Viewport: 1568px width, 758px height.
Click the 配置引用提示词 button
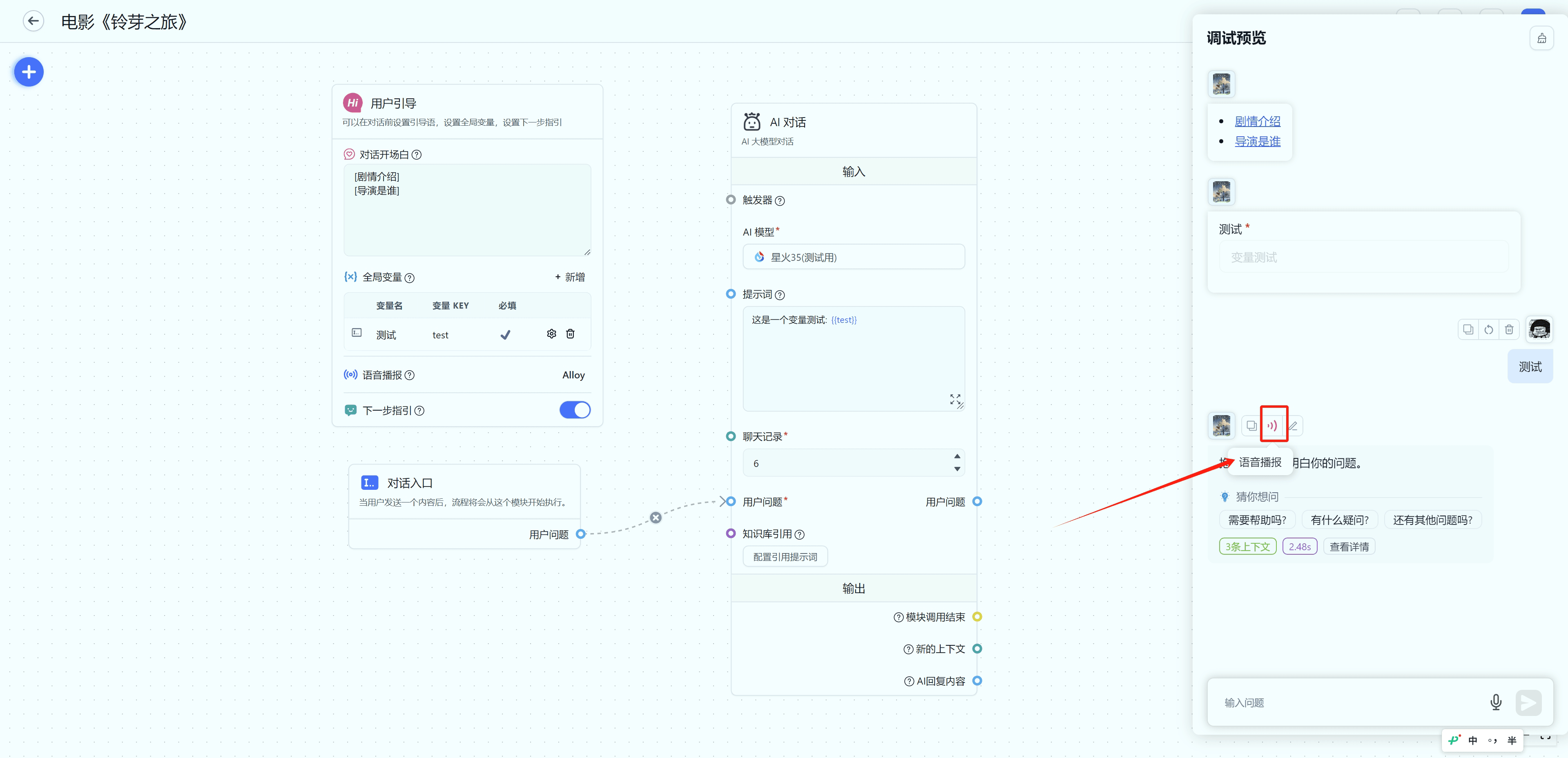(x=785, y=557)
